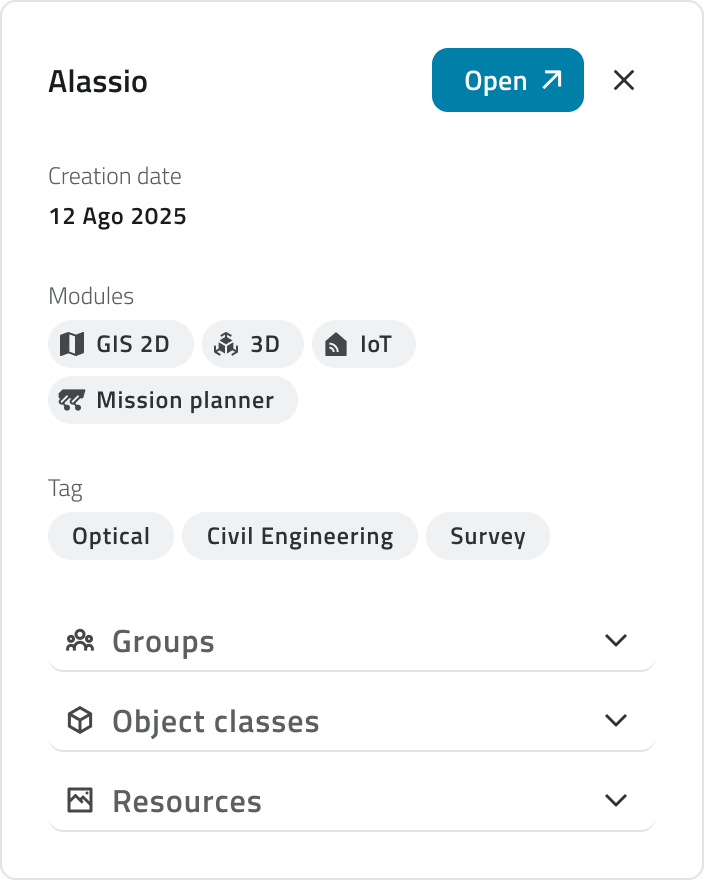Image resolution: width=704 pixels, height=880 pixels.
Task: Close the Alassio details panel
Action: click(624, 80)
